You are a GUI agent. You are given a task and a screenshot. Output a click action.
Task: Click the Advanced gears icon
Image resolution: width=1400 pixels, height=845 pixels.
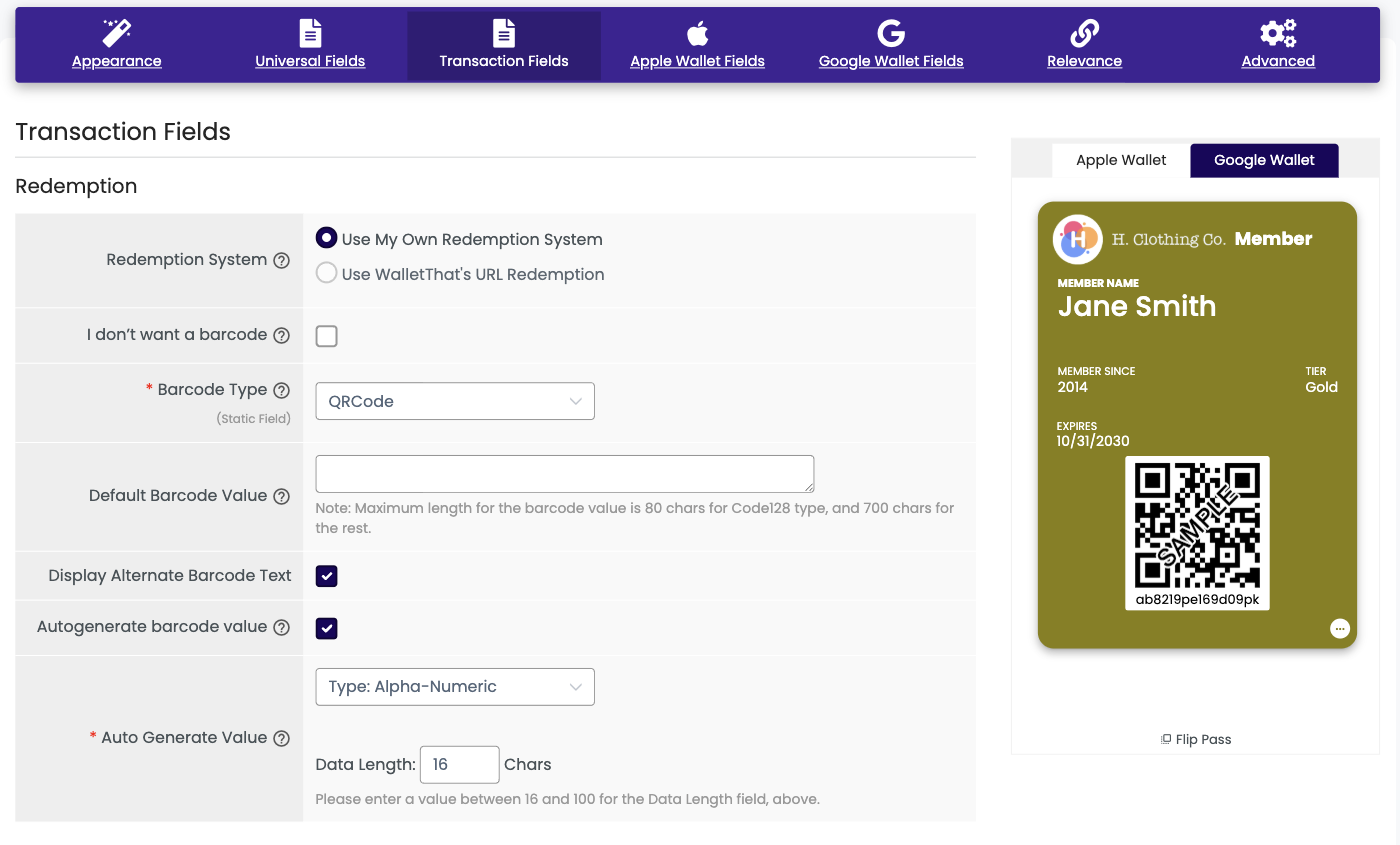point(1278,33)
